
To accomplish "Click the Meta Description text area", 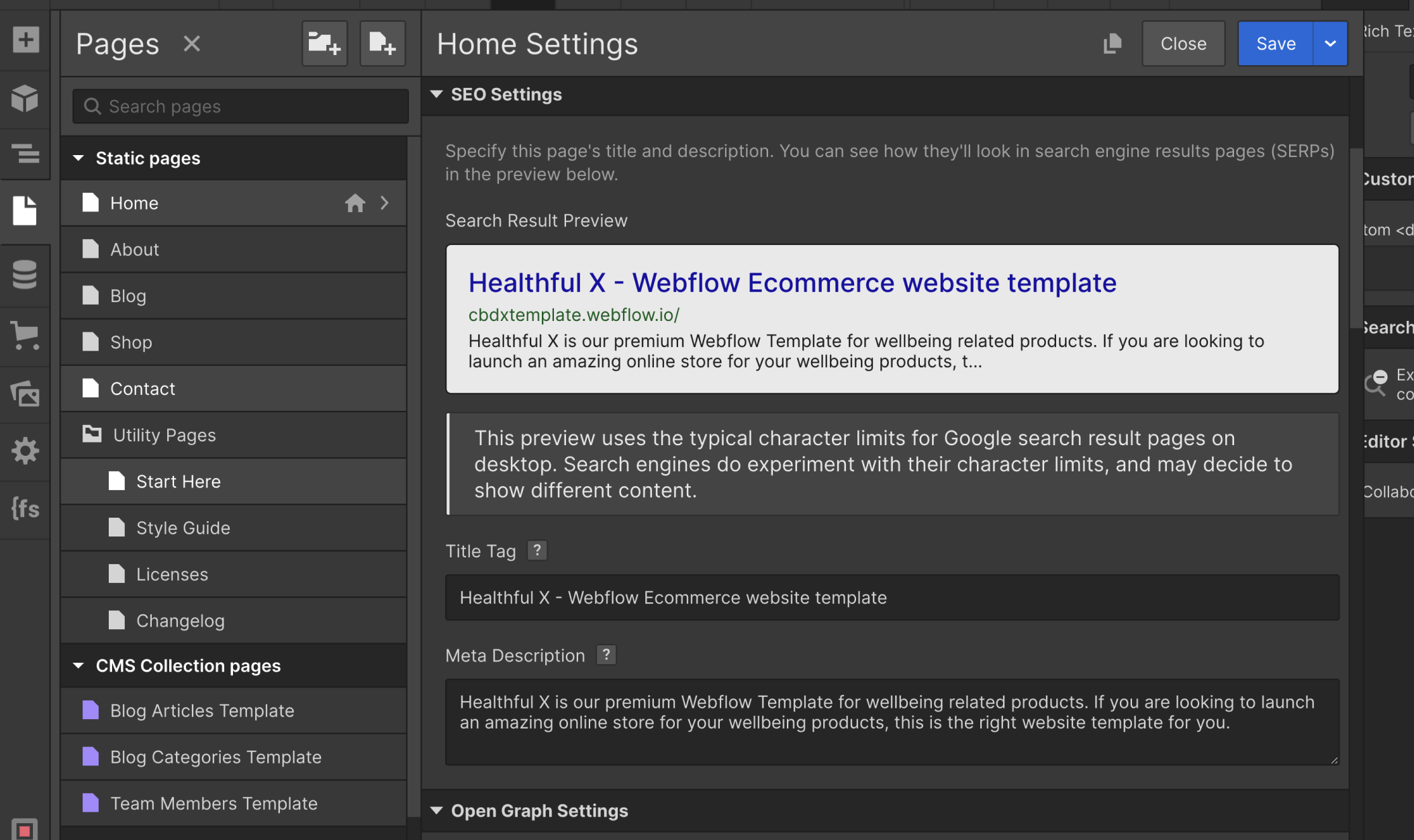I will [892, 722].
